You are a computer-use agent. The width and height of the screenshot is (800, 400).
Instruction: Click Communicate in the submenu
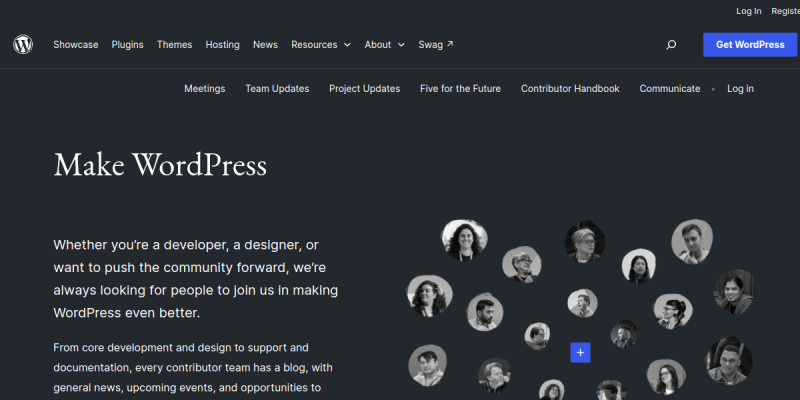[x=669, y=89]
